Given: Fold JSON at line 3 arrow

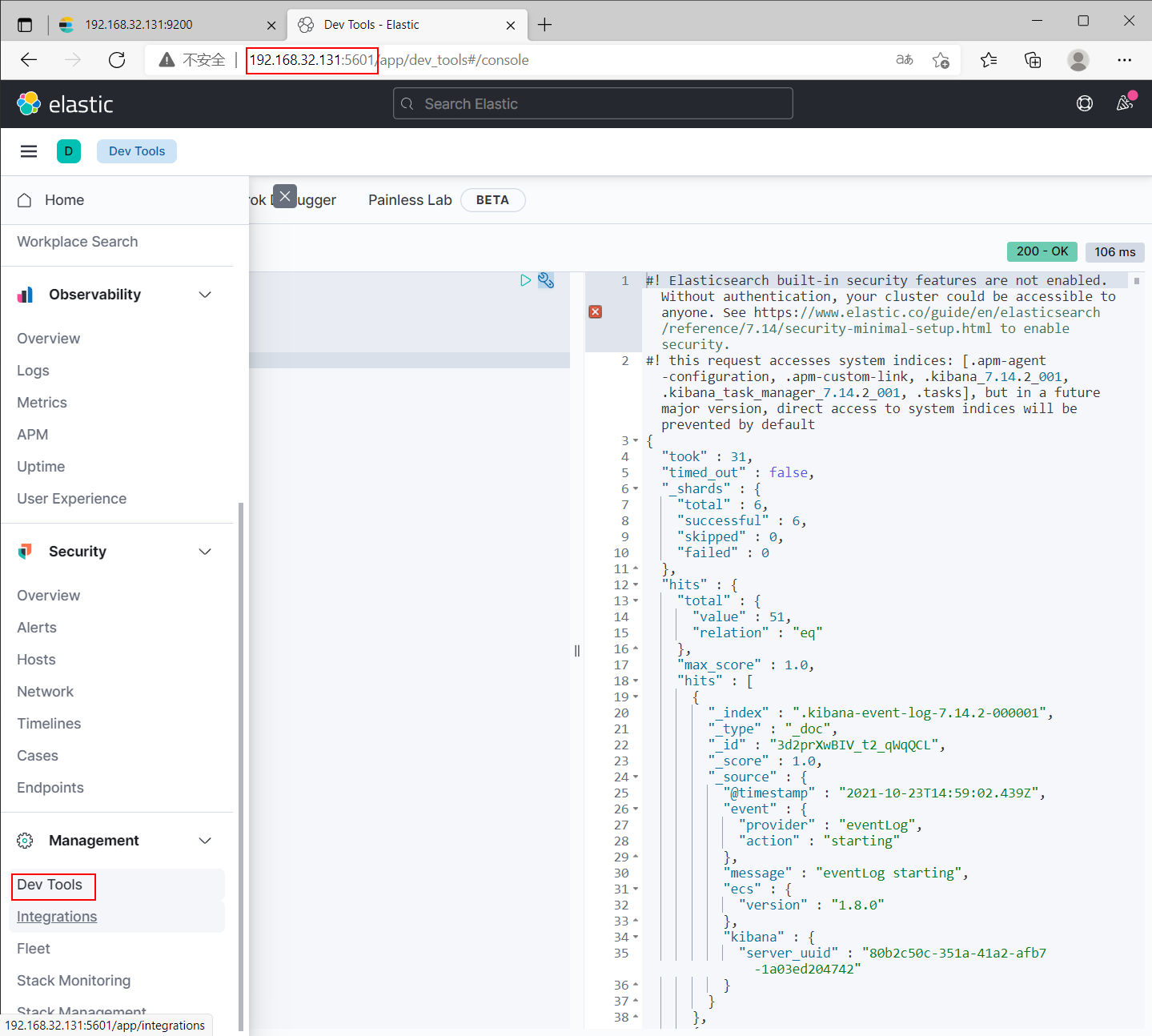Looking at the screenshot, I should [x=636, y=441].
